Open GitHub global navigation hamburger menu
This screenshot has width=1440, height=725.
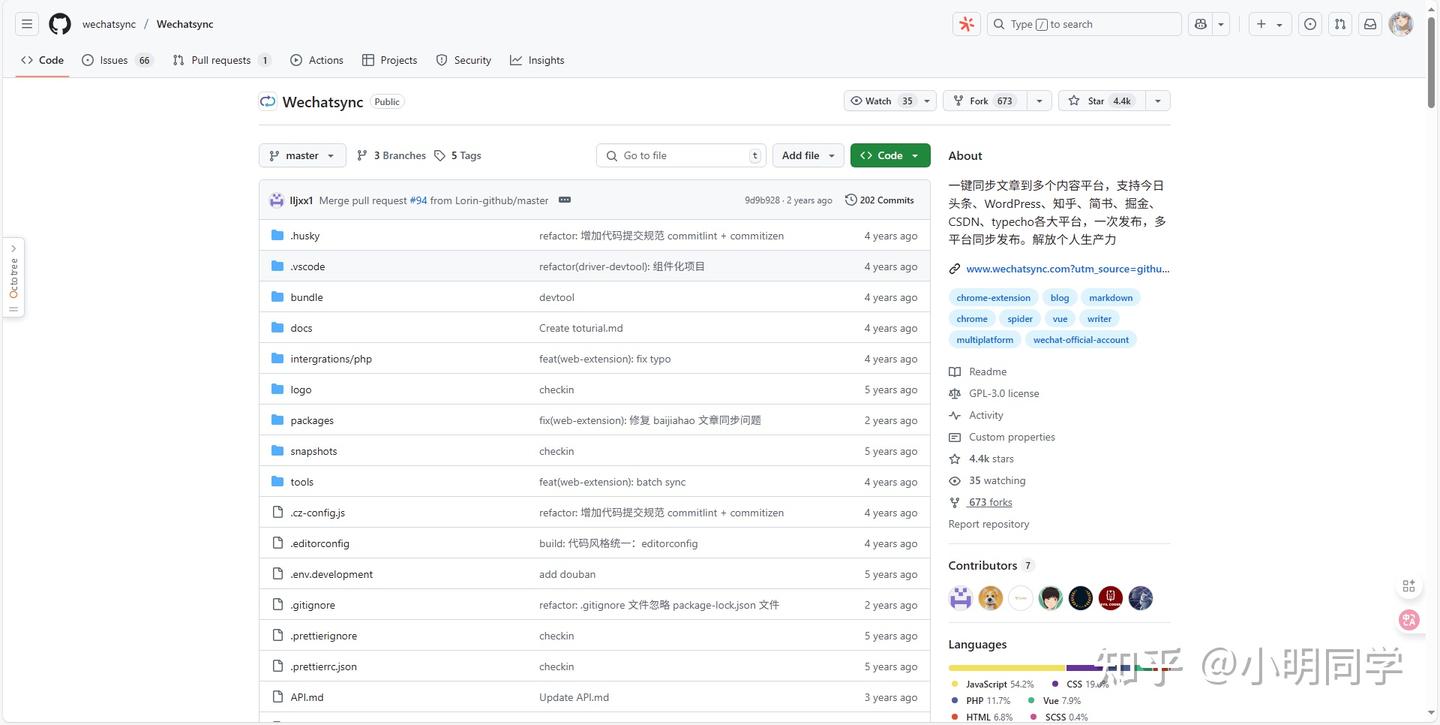(x=26, y=23)
